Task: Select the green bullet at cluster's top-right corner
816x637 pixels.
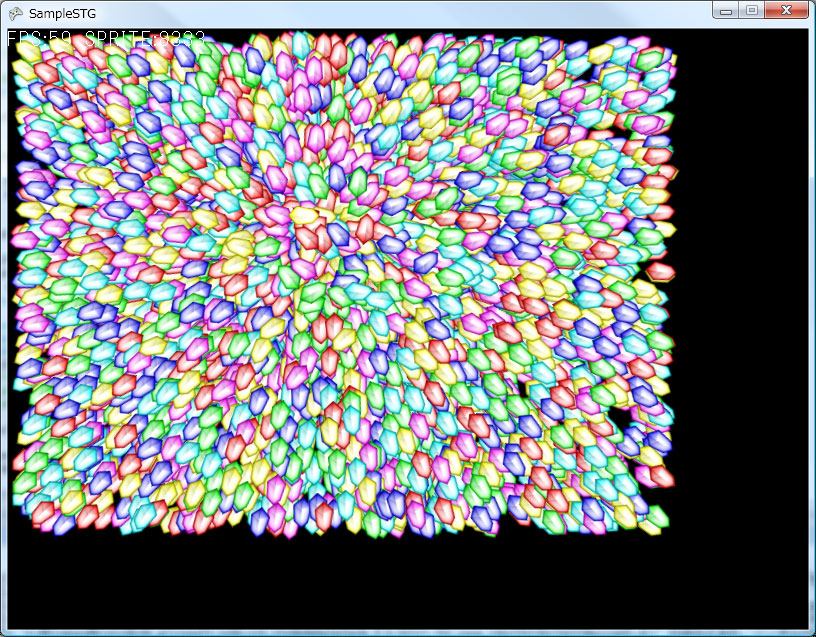Action: point(651,60)
